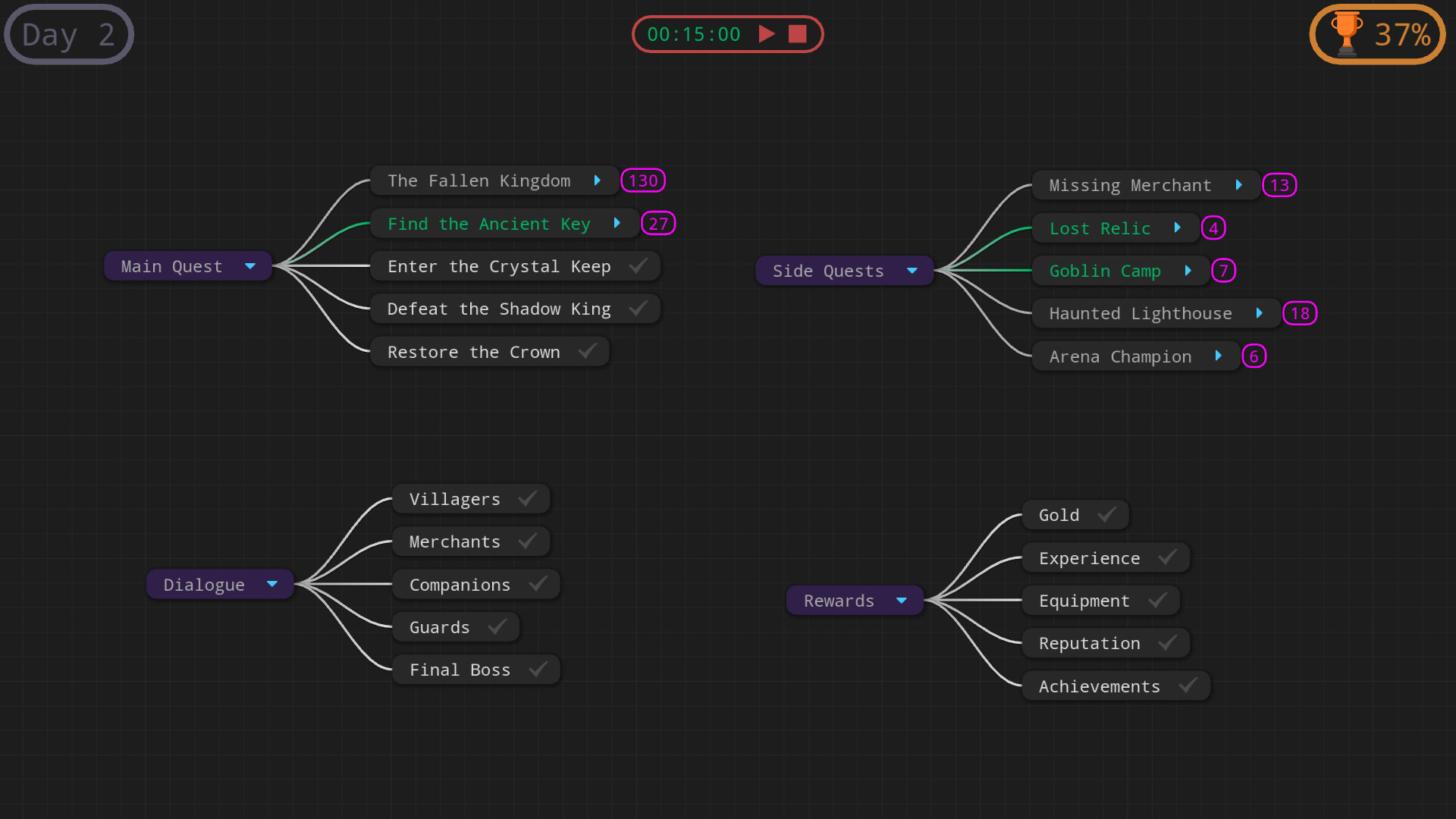Select the Achievements label
The height and width of the screenshot is (819, 1456).
click(x=1100, y=686)
